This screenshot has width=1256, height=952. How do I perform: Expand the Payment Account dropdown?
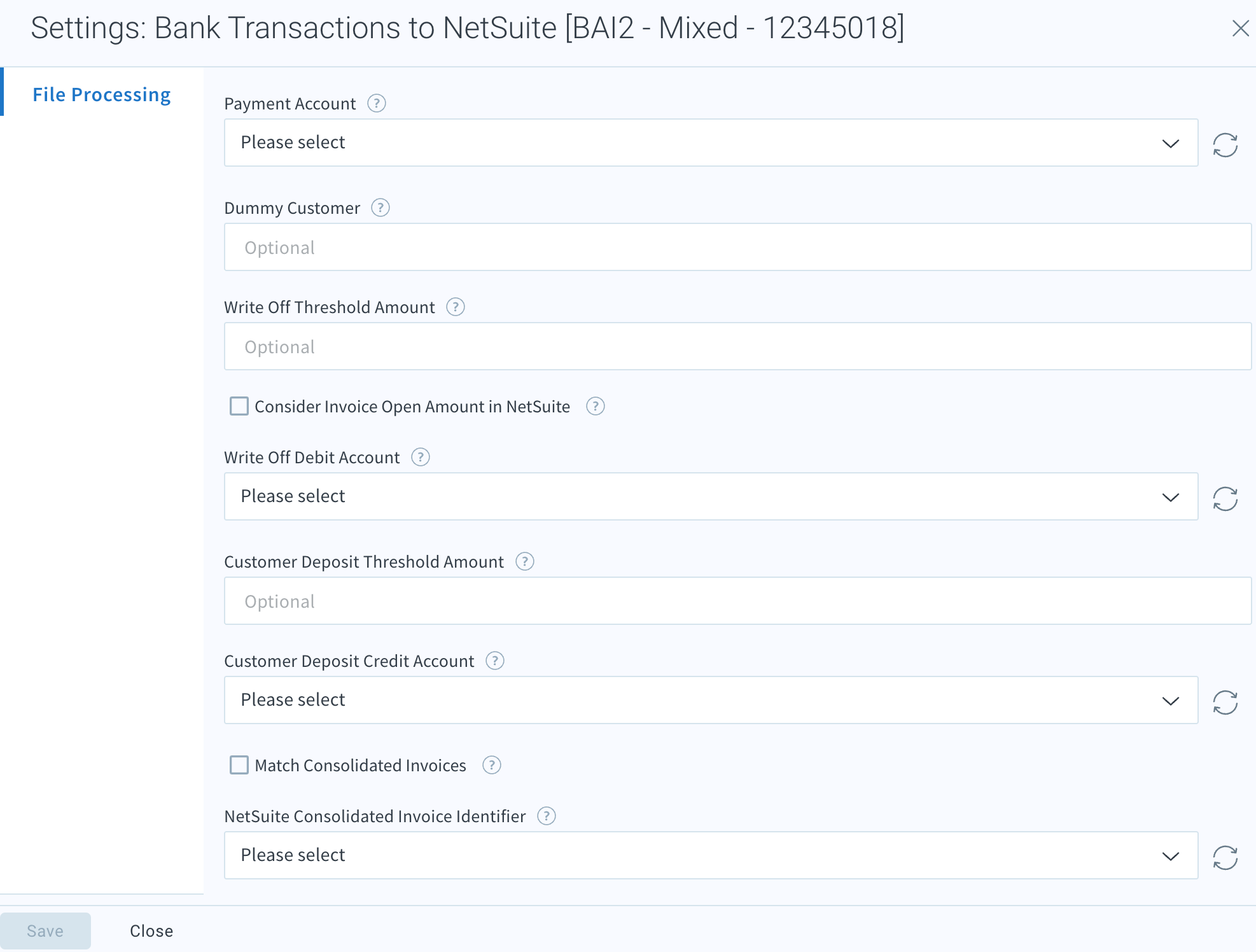point(711,143)
